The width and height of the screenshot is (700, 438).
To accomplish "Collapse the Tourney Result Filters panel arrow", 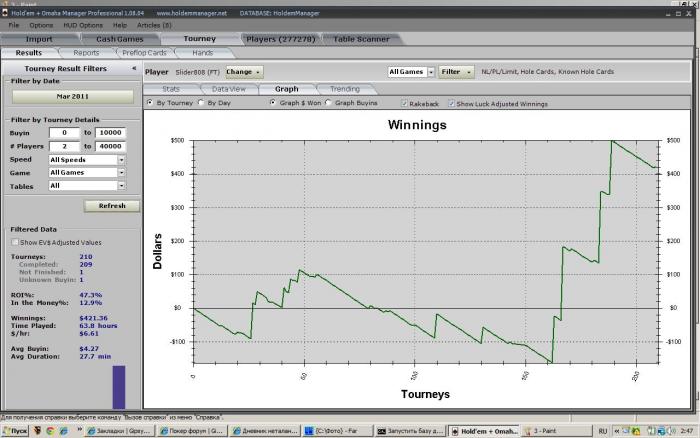I will (134, 68).
